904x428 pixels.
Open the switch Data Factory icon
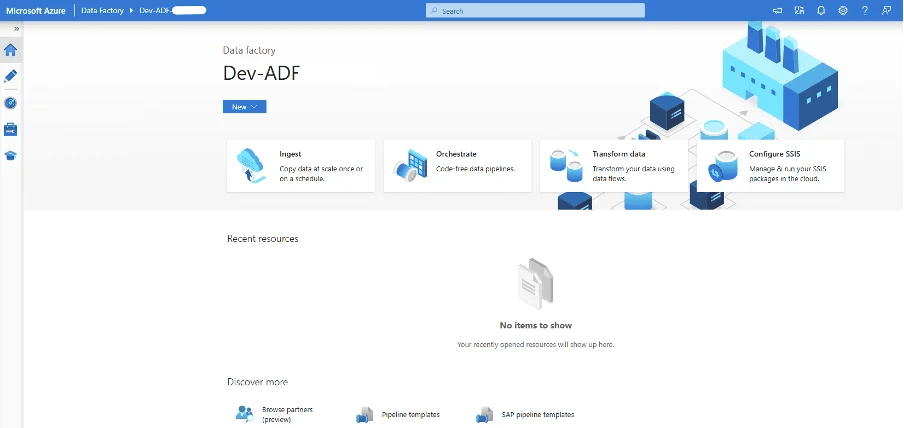click(799, 10)
